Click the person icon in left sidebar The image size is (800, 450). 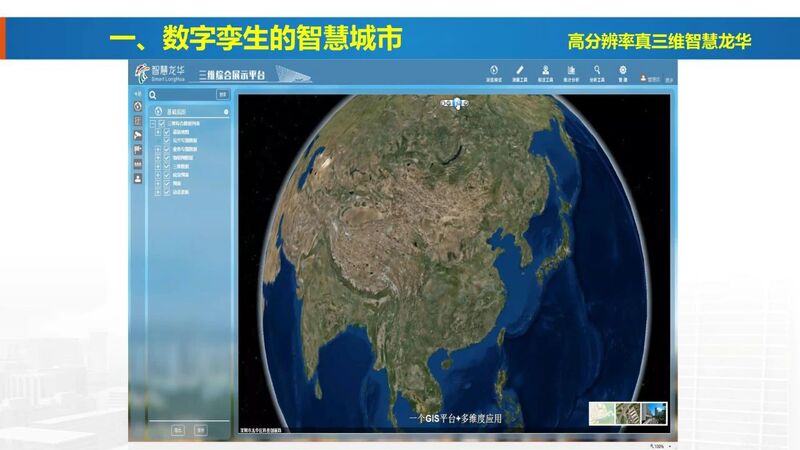pos(138,177)
